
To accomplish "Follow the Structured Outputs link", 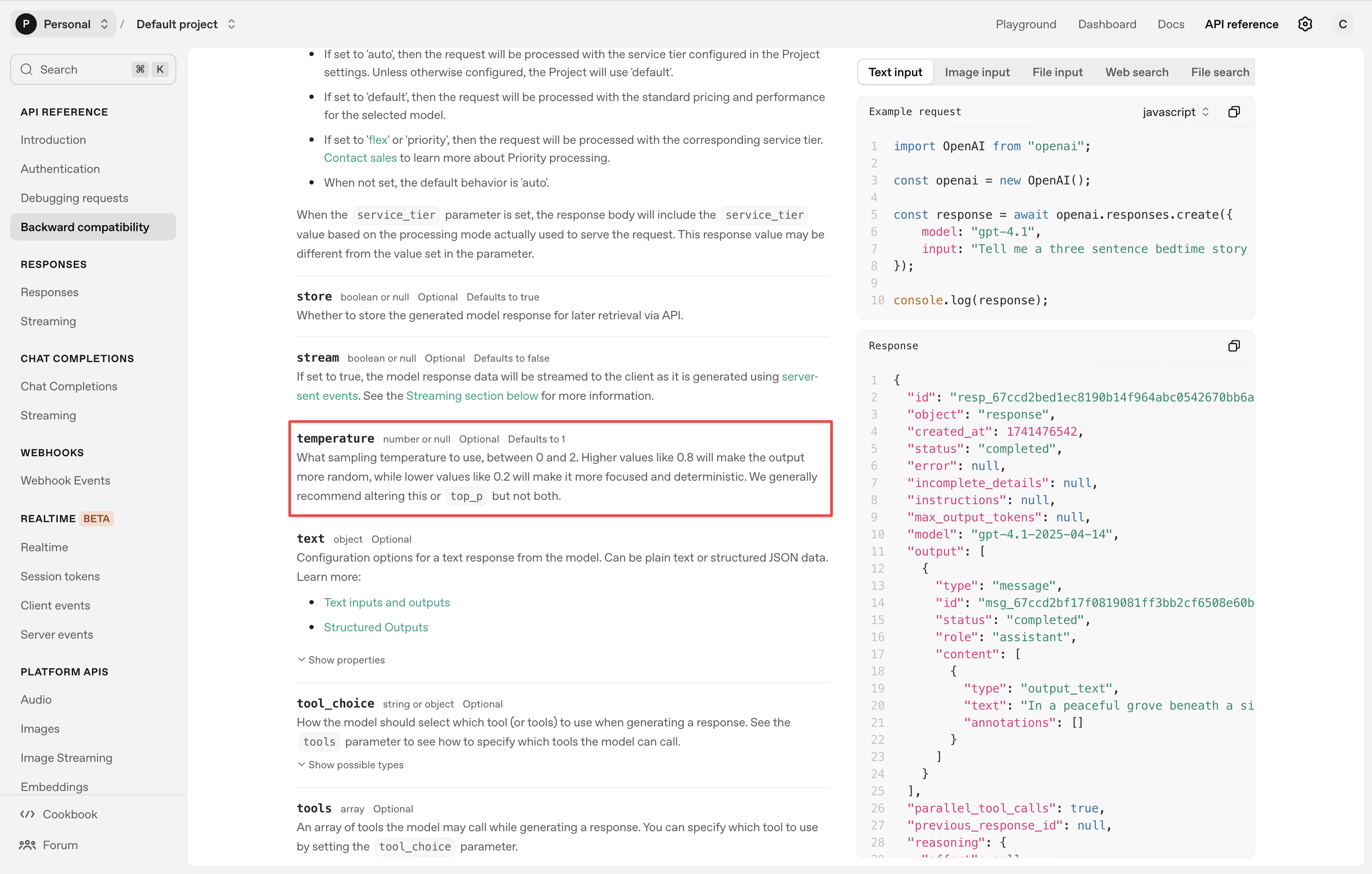I will [x=375, y=627].
